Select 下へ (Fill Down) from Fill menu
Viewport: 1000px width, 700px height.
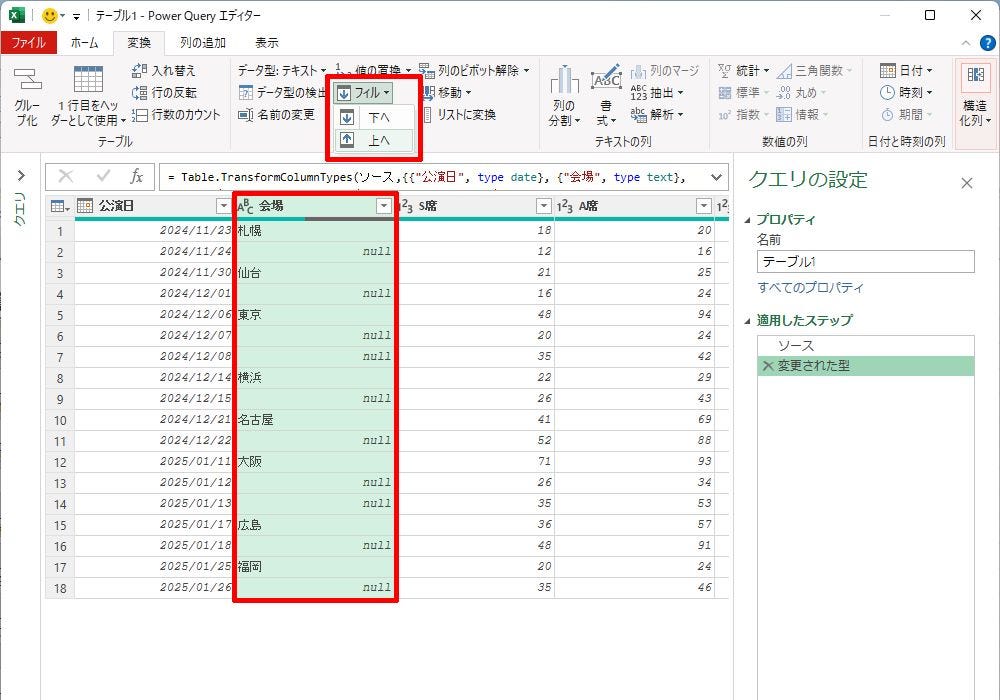coord(378,117)
